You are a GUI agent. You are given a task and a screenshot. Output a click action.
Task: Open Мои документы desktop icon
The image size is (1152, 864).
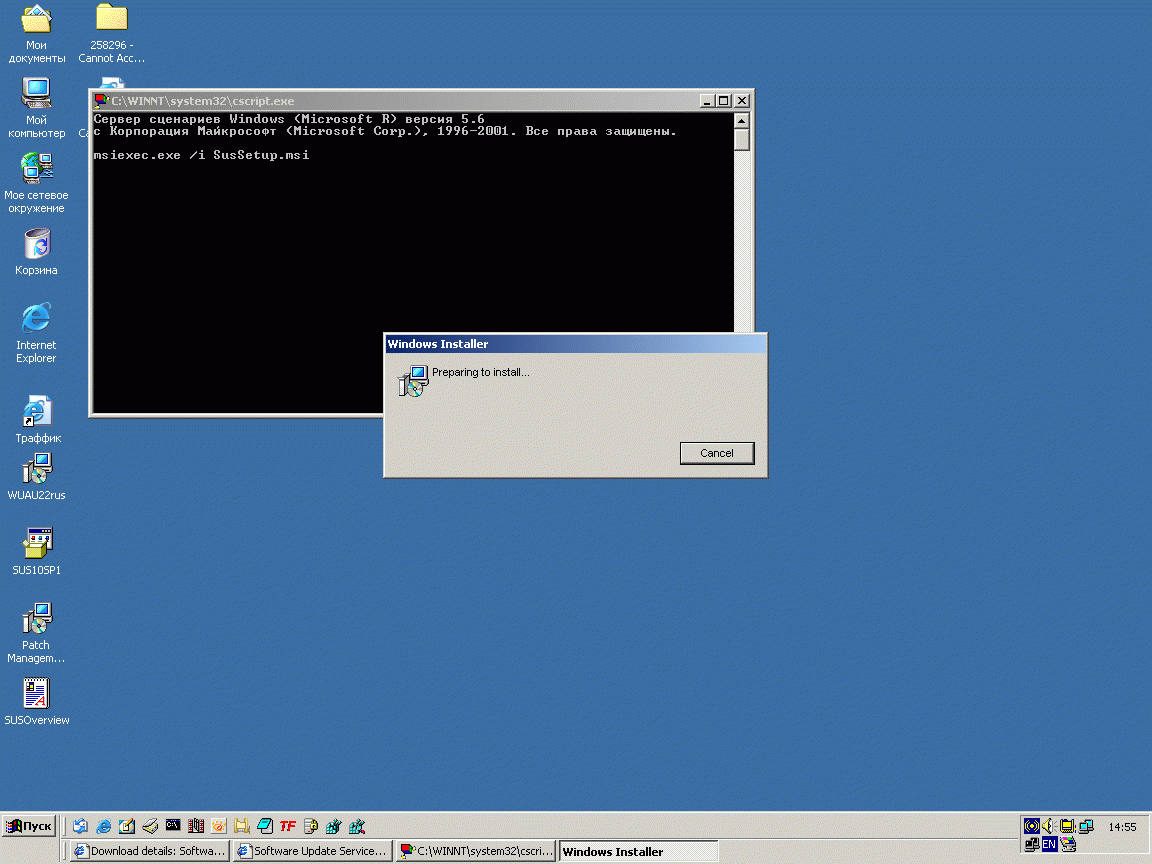36,34
